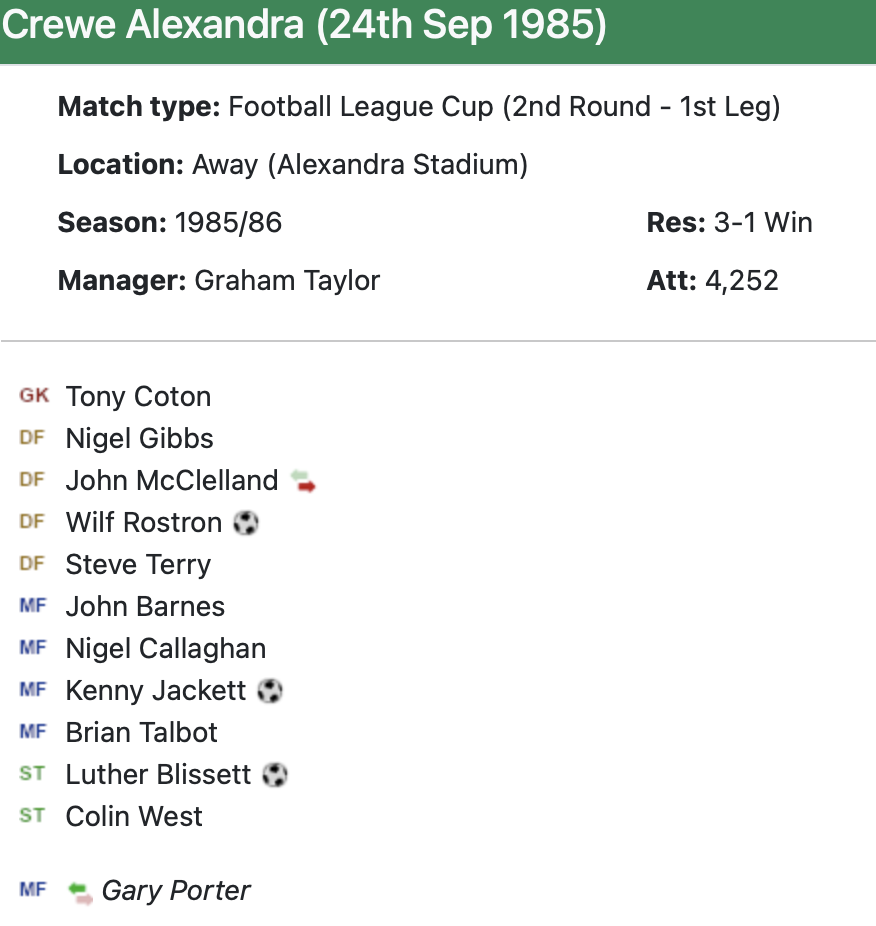This screenshot has width=876, height=926.
Task: Click the goal ball icon beside Luther Blissett
Action: [x=275, y=775]
